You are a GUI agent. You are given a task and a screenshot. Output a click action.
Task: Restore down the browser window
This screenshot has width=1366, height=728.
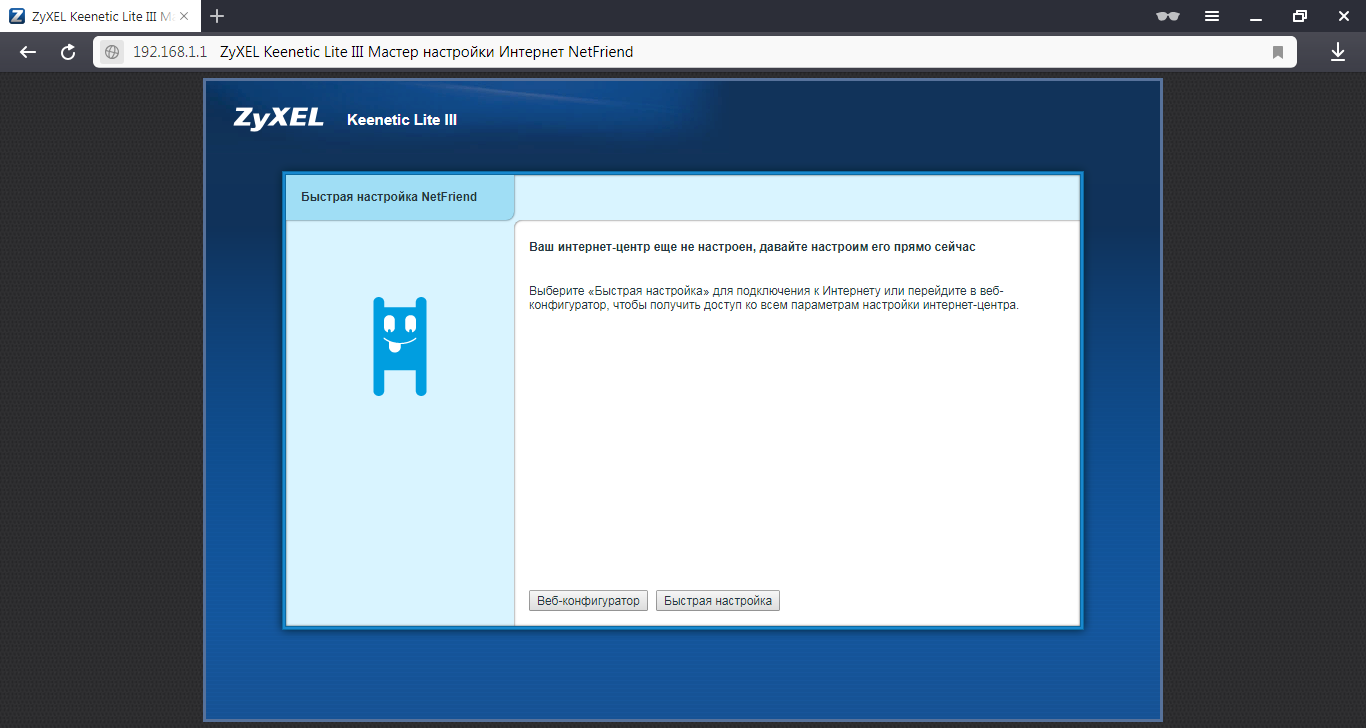(x=1299, y=16)
